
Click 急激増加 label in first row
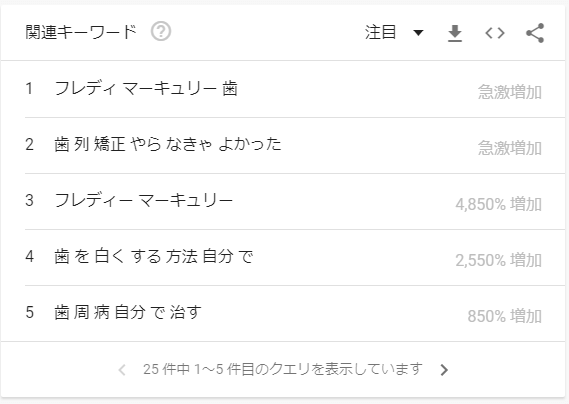pyautogui.click(x=509, y=92)
